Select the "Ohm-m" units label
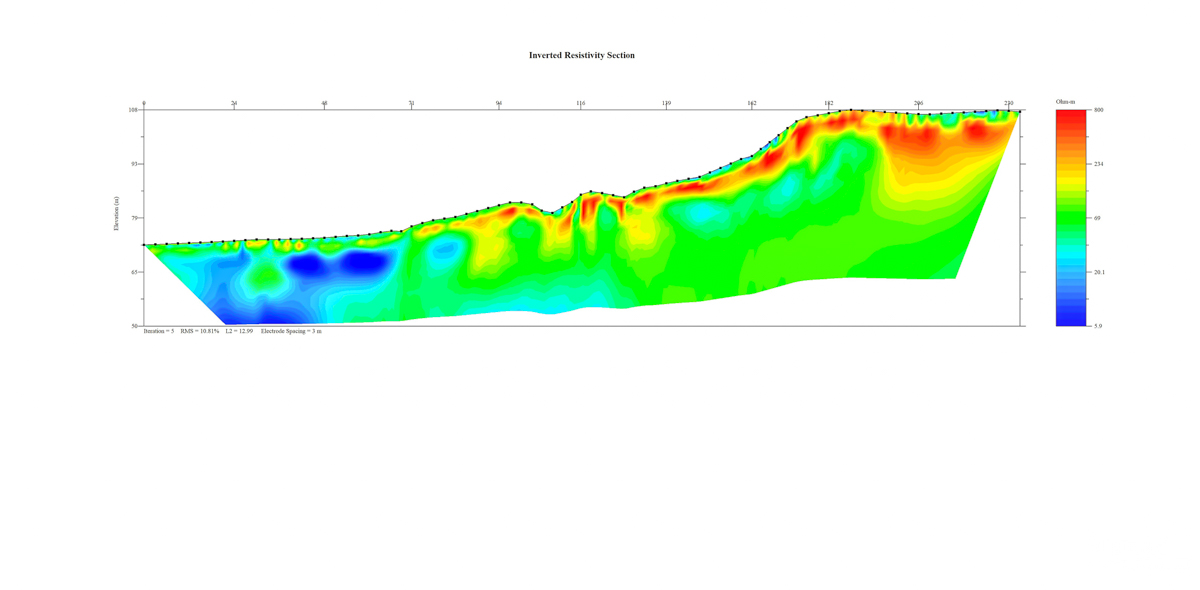The width and height of the screenshot is (1200, 590). pos(1065,102)
